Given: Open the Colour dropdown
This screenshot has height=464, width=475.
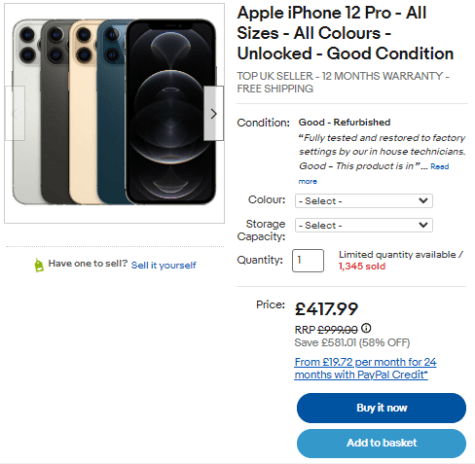Looking at the screenshot, I should point(364,201).
